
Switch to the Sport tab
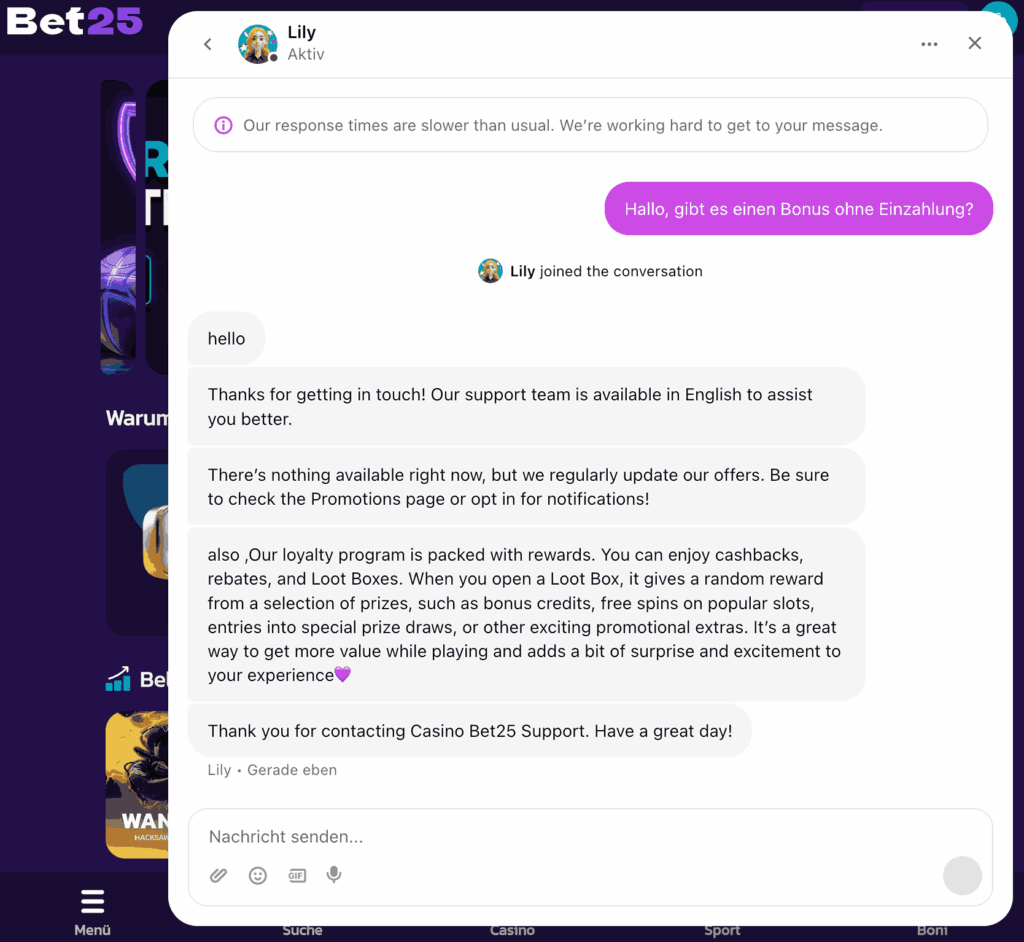pos(722,930)
